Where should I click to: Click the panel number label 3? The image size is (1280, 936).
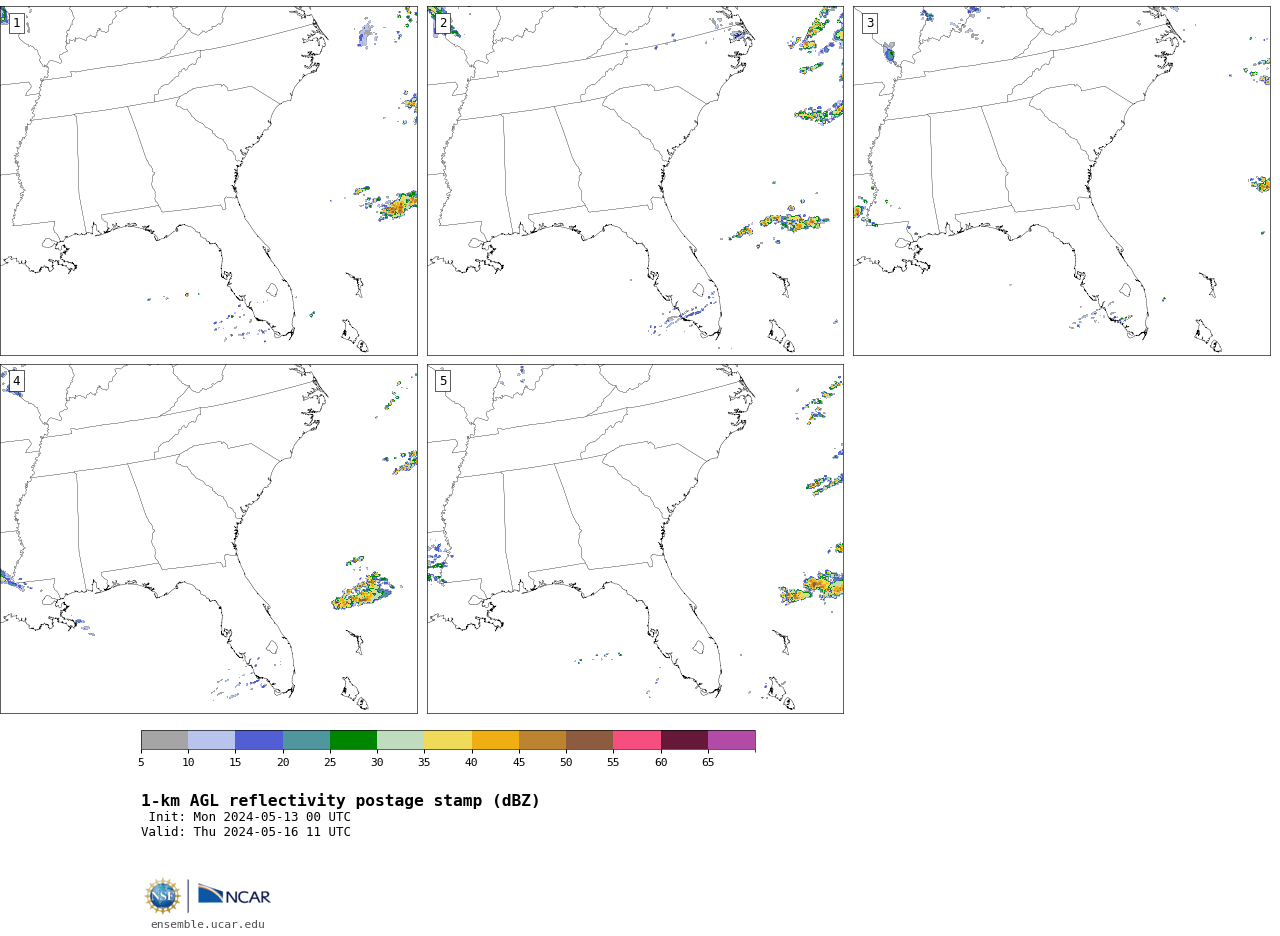[x=870, y=23]
